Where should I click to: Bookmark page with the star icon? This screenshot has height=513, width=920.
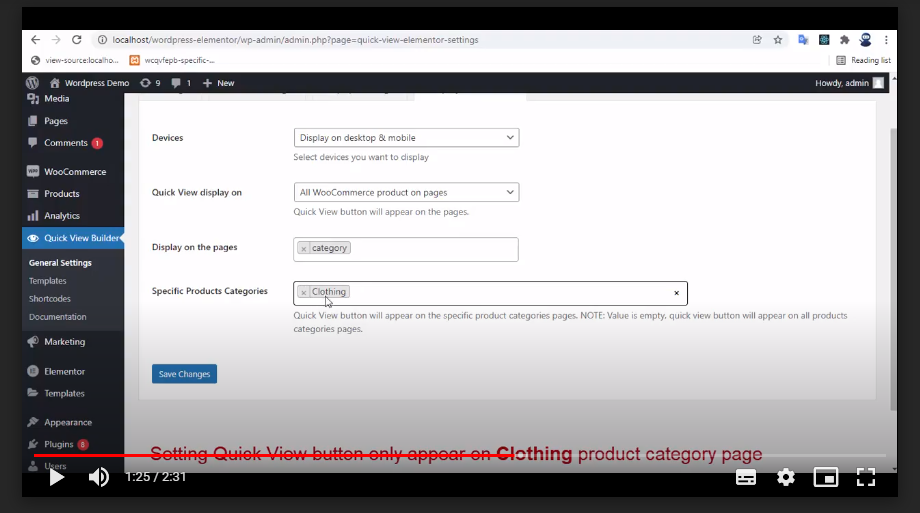tap(778, 40)
